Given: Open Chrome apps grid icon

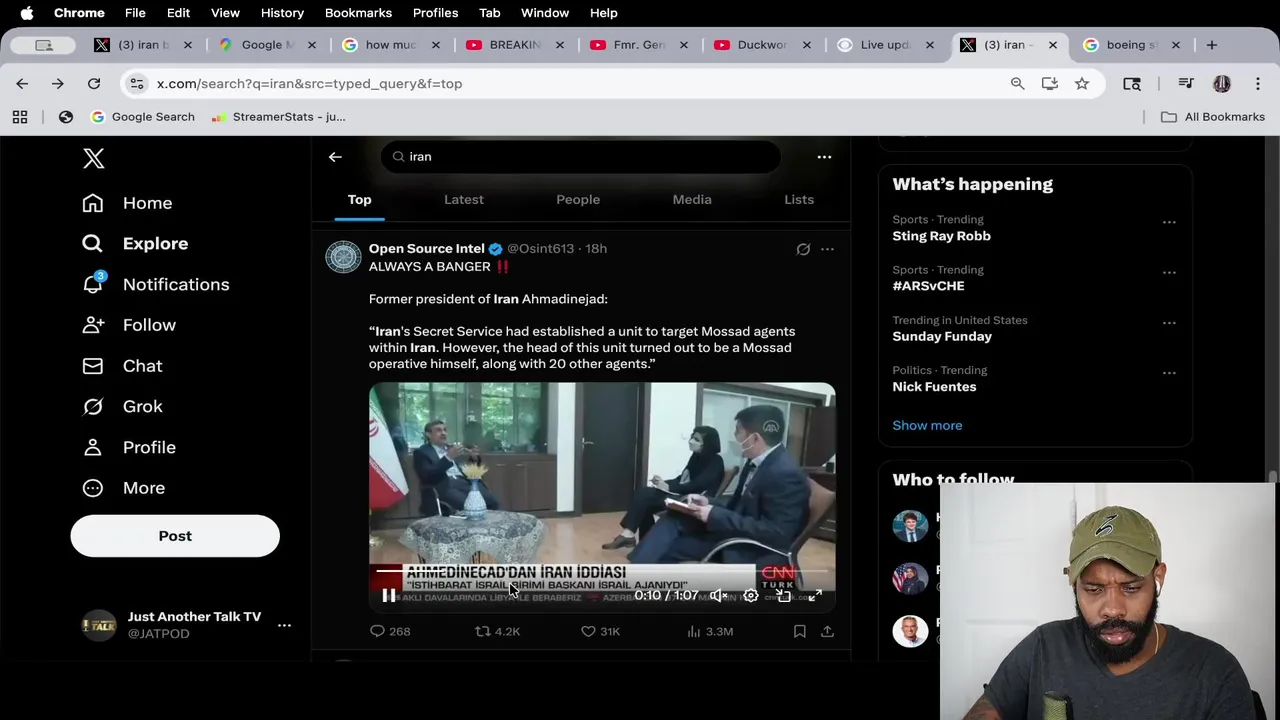Looking at the screenshot, I should click(x=20, y=117).
